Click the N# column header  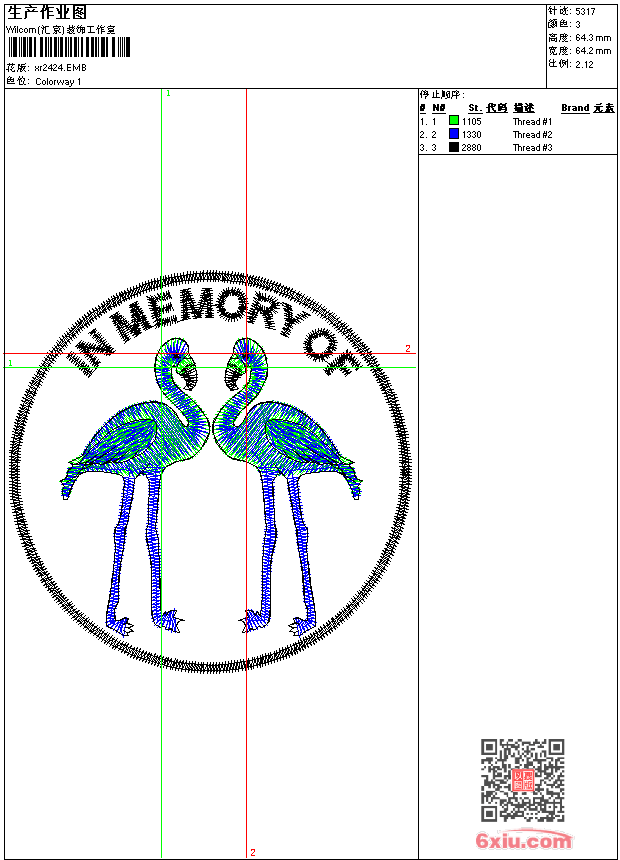pyautogui.click(x=438, y=108)
